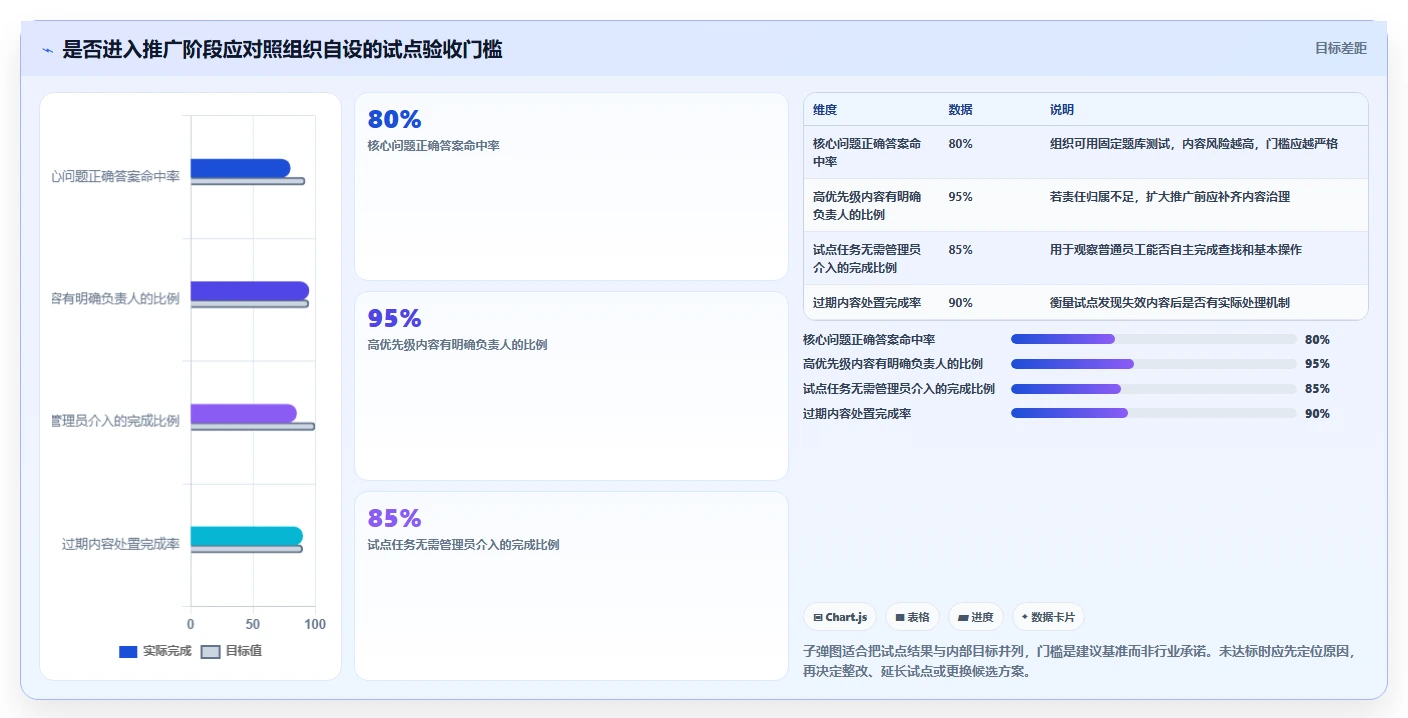Click the 80% value beside the first progress bar

pos(1317,340)
